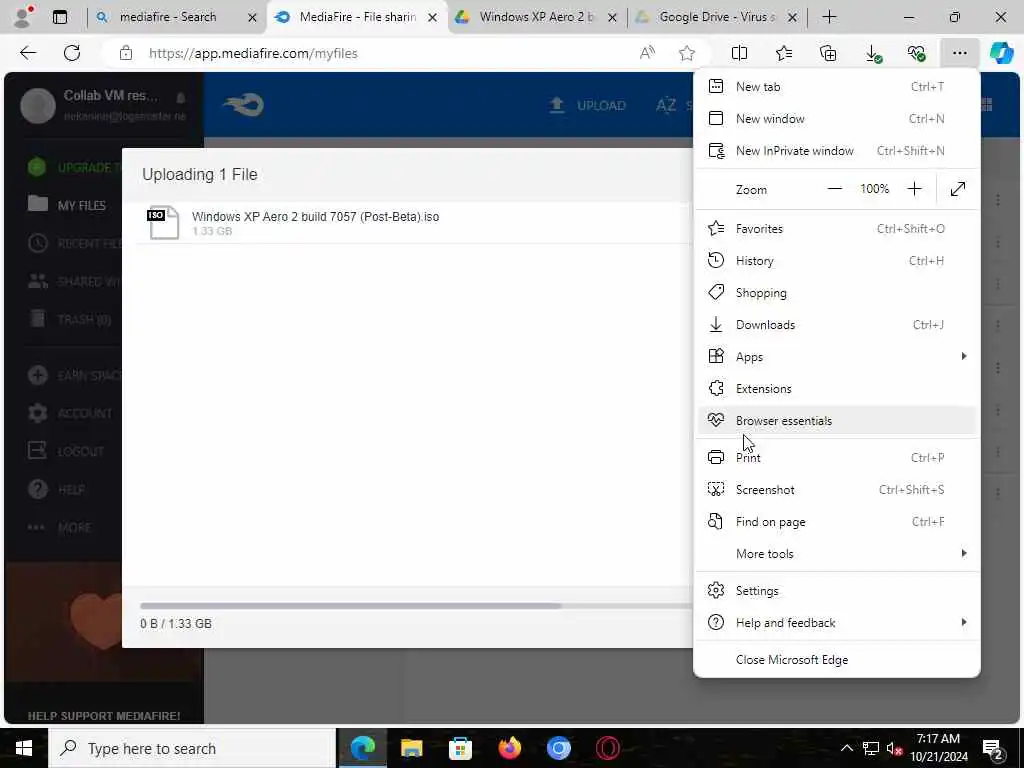
Task: Switch to the mediafire - Search tab
Action: 168,17
